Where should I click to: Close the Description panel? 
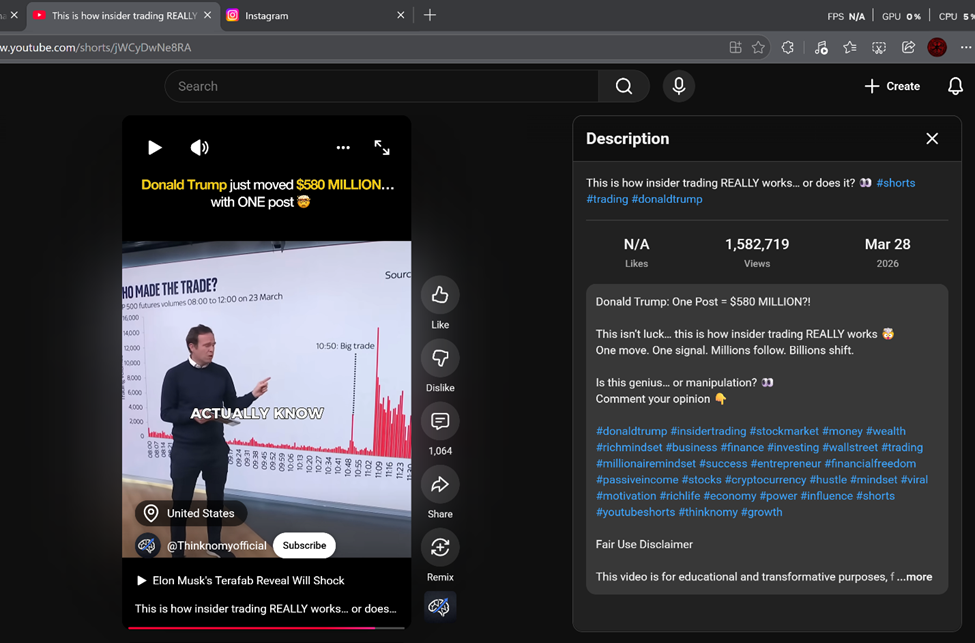coord(932,139)
